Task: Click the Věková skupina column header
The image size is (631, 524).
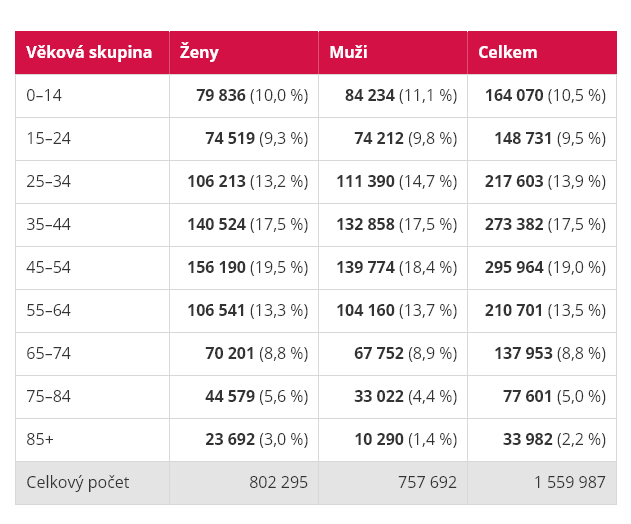Action: [x=89, y=53]
